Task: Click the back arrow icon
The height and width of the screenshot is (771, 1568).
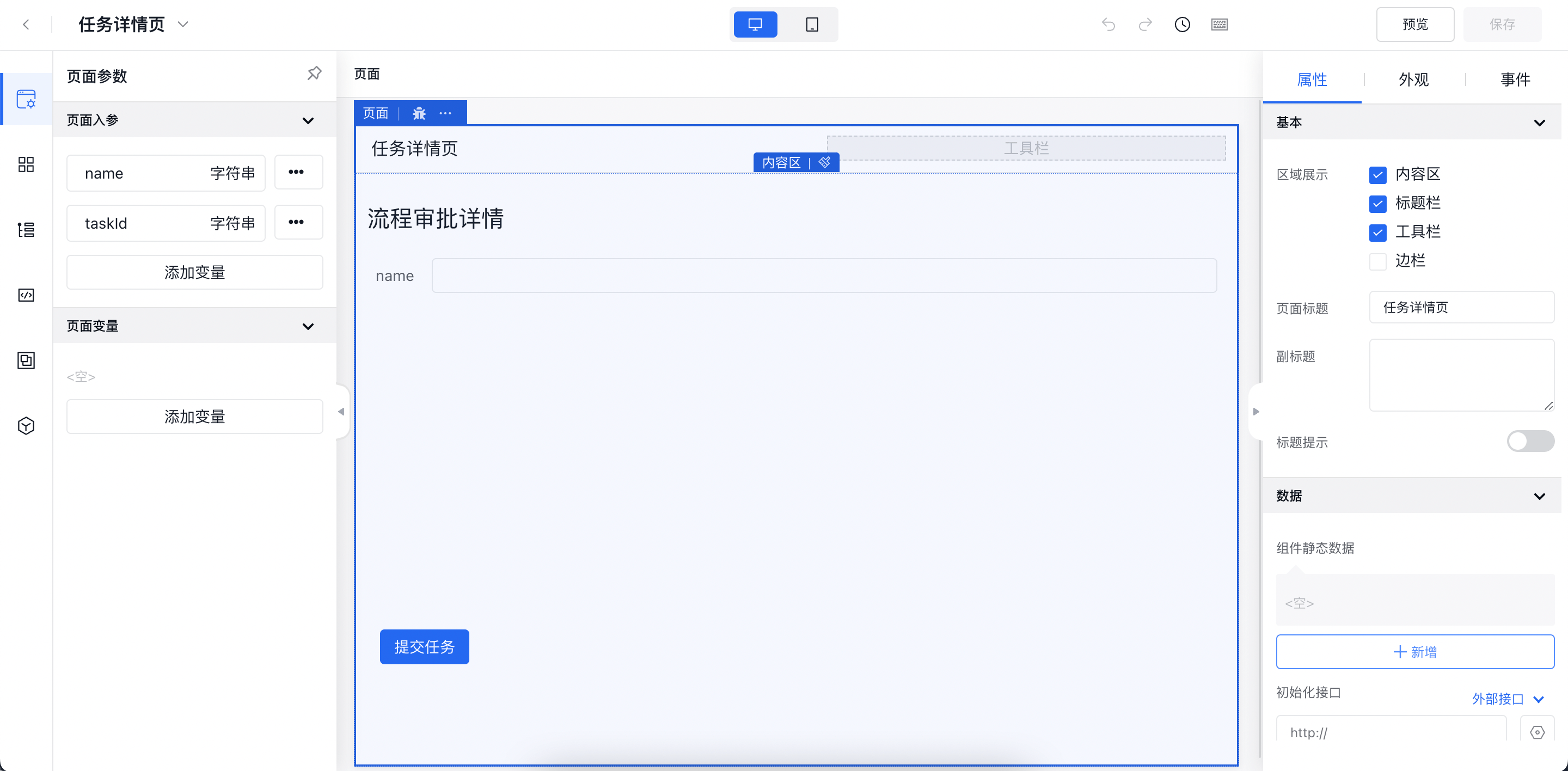Action: pyautogui.click(x=26, y=25)
